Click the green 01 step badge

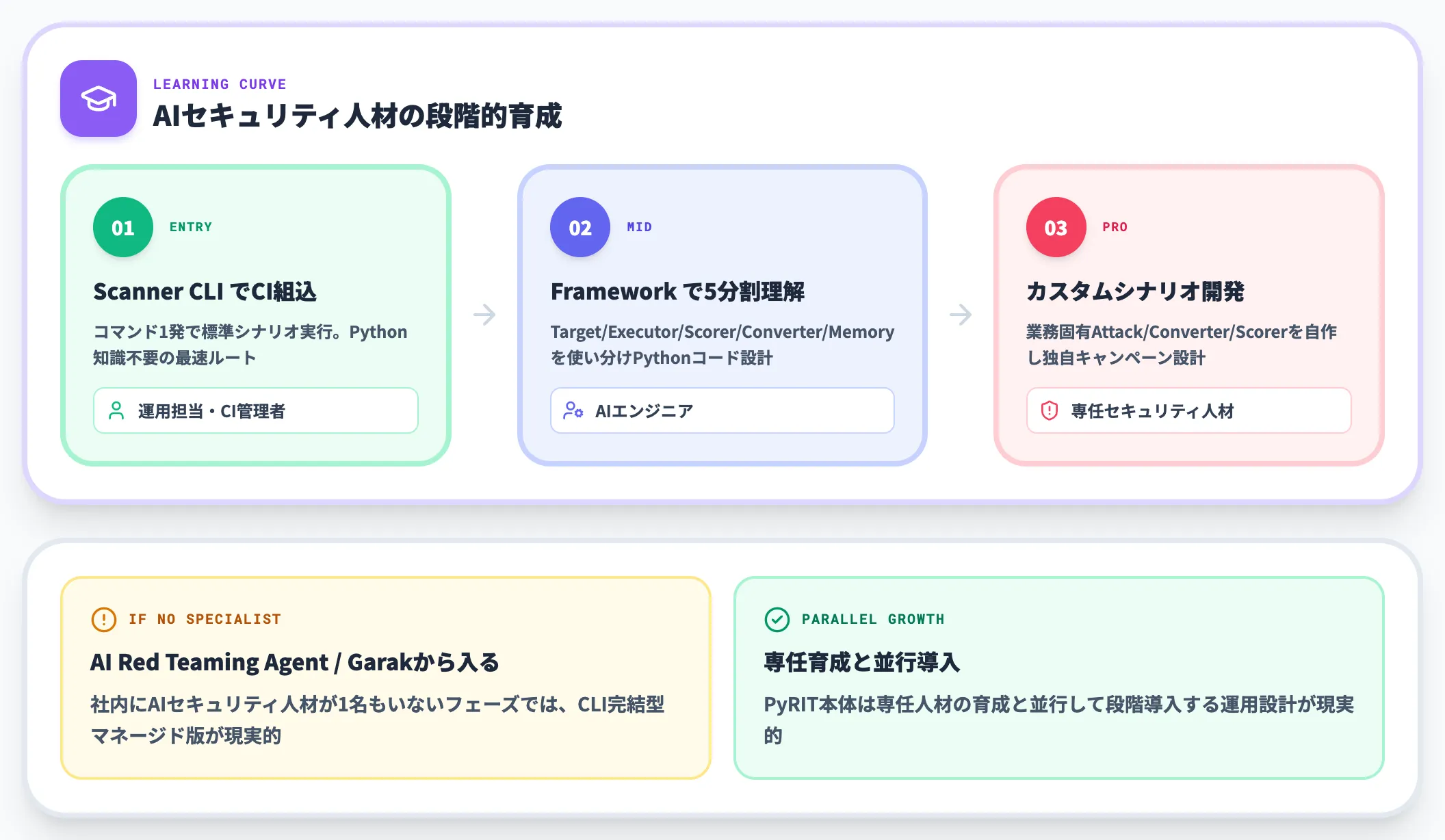click(123, 227)
